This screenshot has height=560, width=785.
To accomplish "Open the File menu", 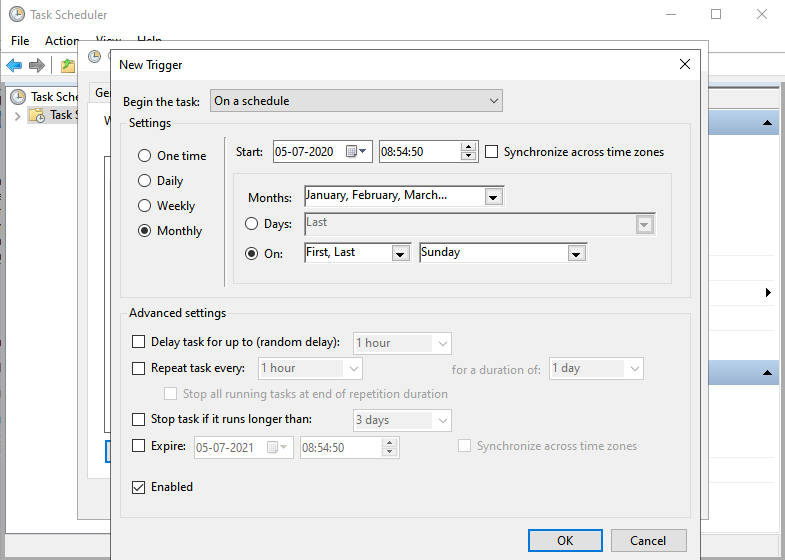I will [20, 41].
